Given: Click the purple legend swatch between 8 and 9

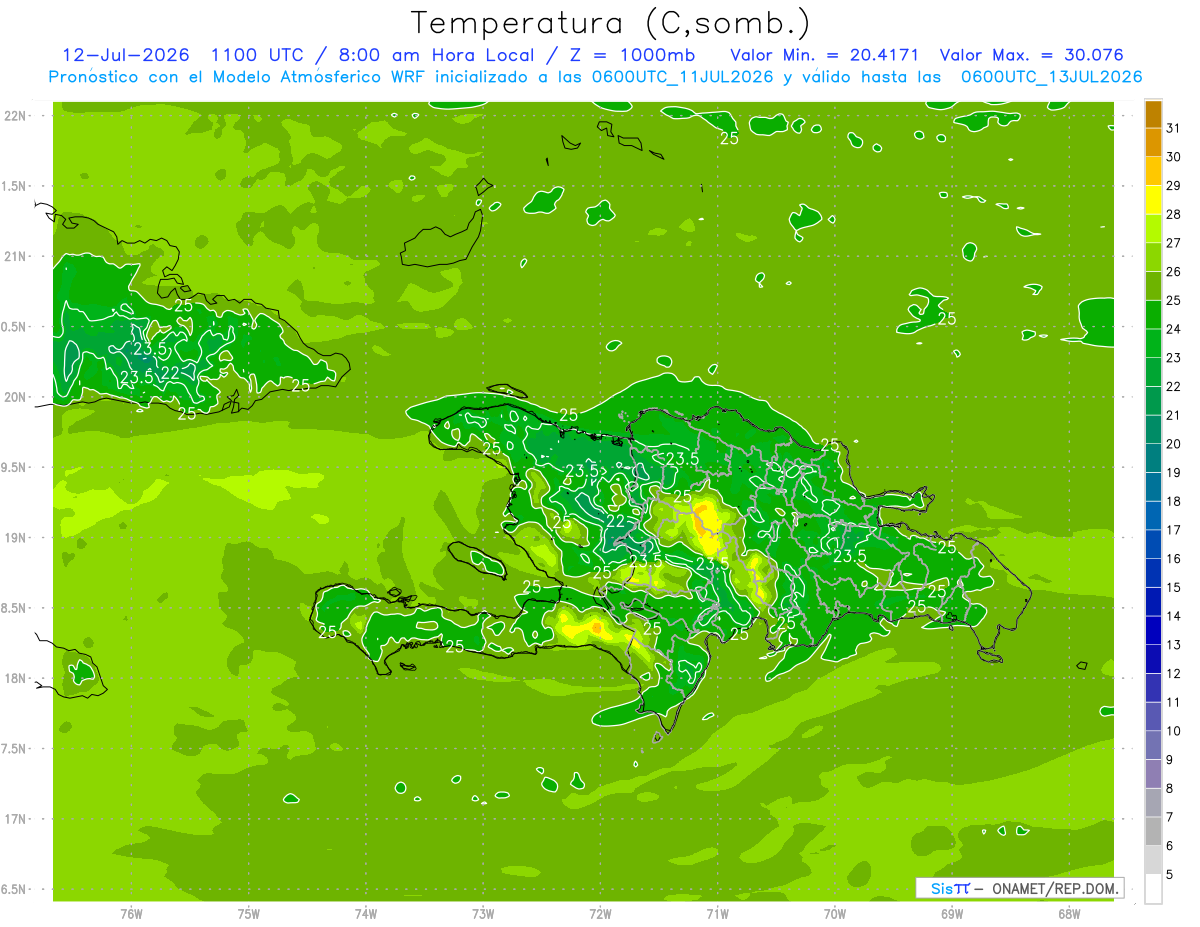Looking at the screenshot, I should pyautogui.click(x=1153, y=774).
